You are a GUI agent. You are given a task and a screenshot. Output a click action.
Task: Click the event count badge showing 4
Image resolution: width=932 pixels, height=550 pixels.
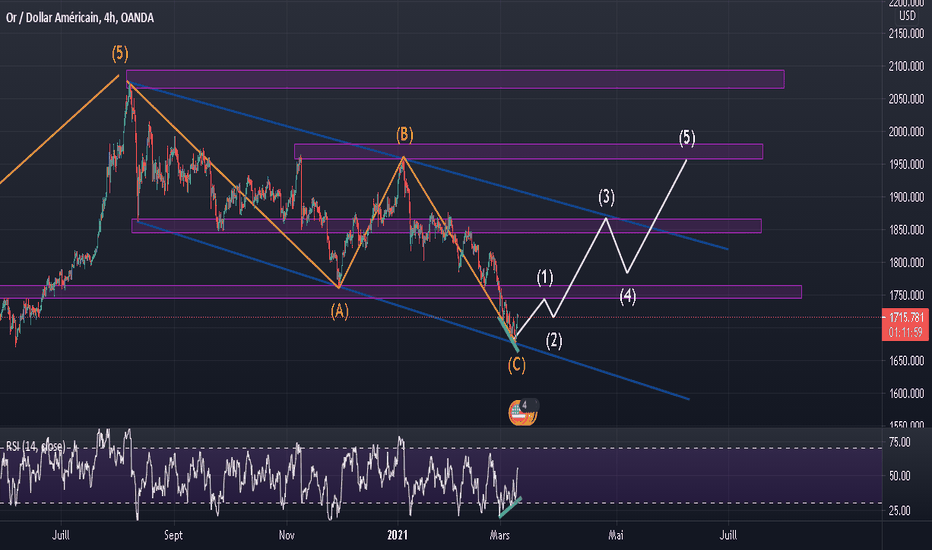pyautogui.click(x=525, y=405)
